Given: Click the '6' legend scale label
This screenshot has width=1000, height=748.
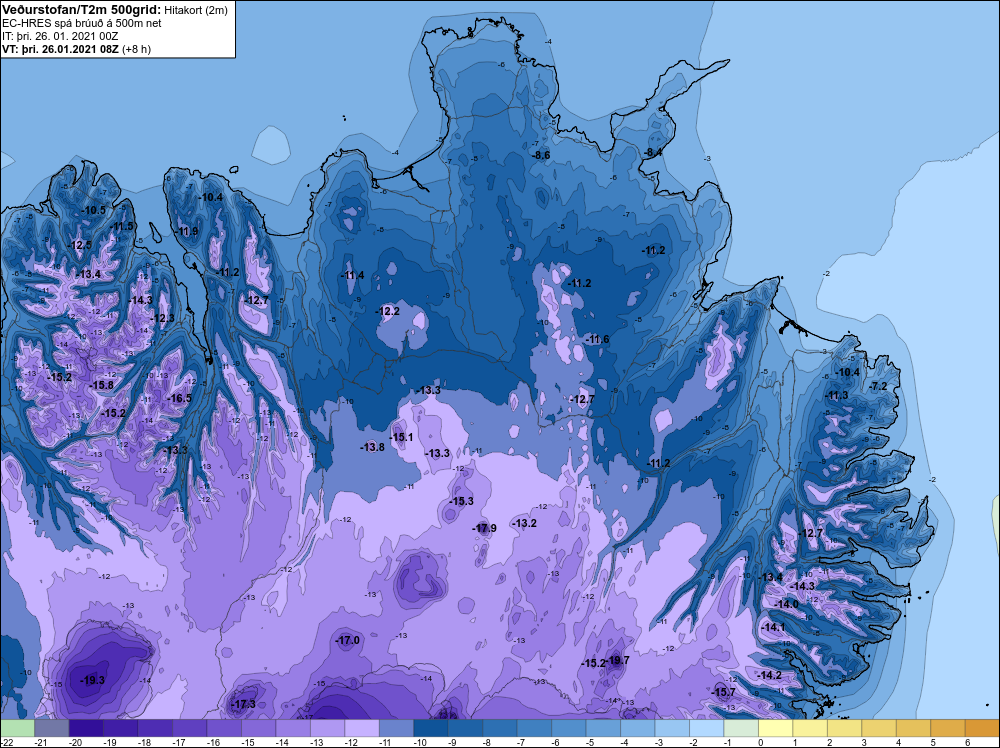Looking at the screenshot, I should [967, 743].
